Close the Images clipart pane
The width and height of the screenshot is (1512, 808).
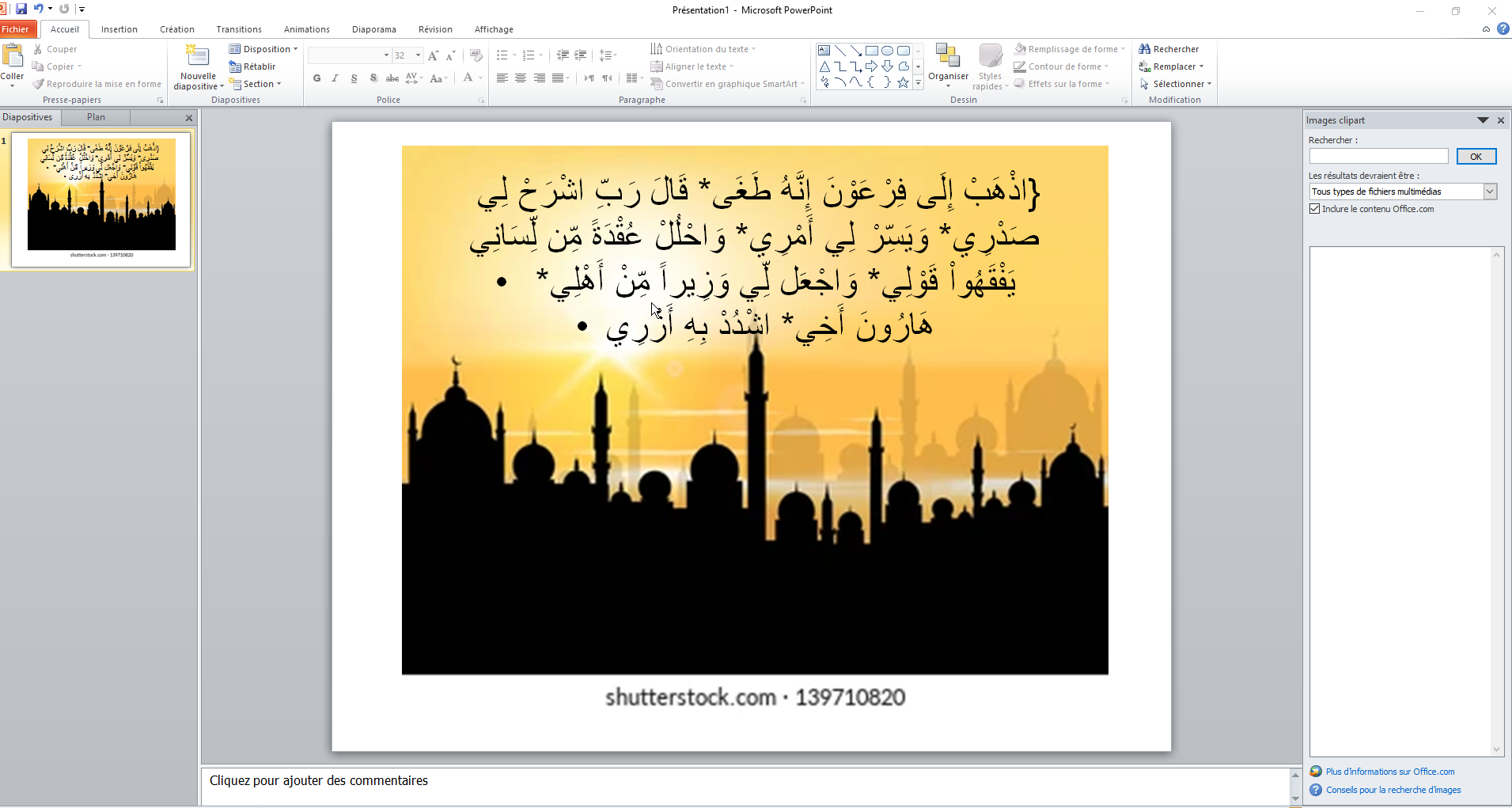[x=1501, y=120]
